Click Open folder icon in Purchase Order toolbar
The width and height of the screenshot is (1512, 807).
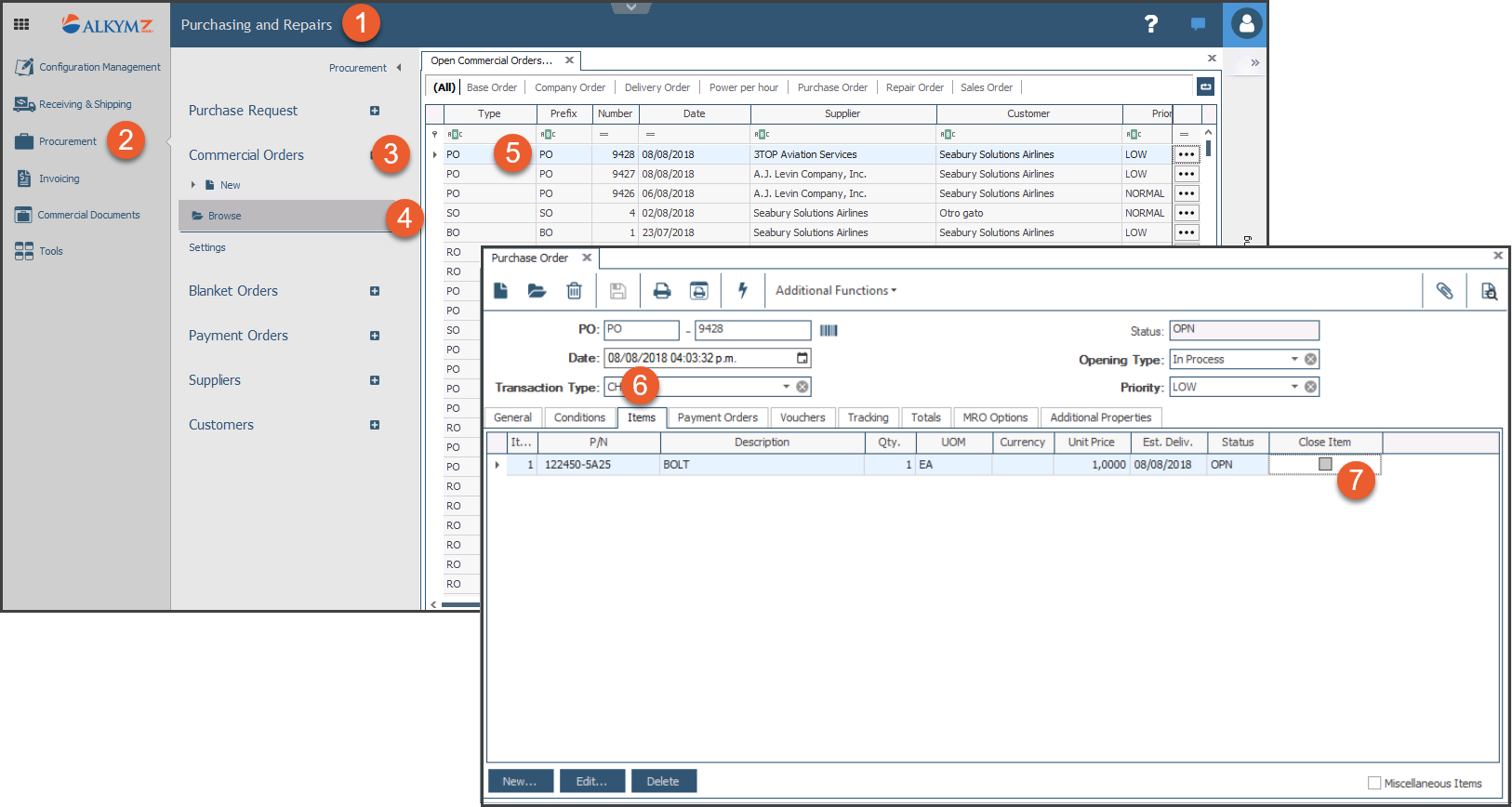coord(537,291)
